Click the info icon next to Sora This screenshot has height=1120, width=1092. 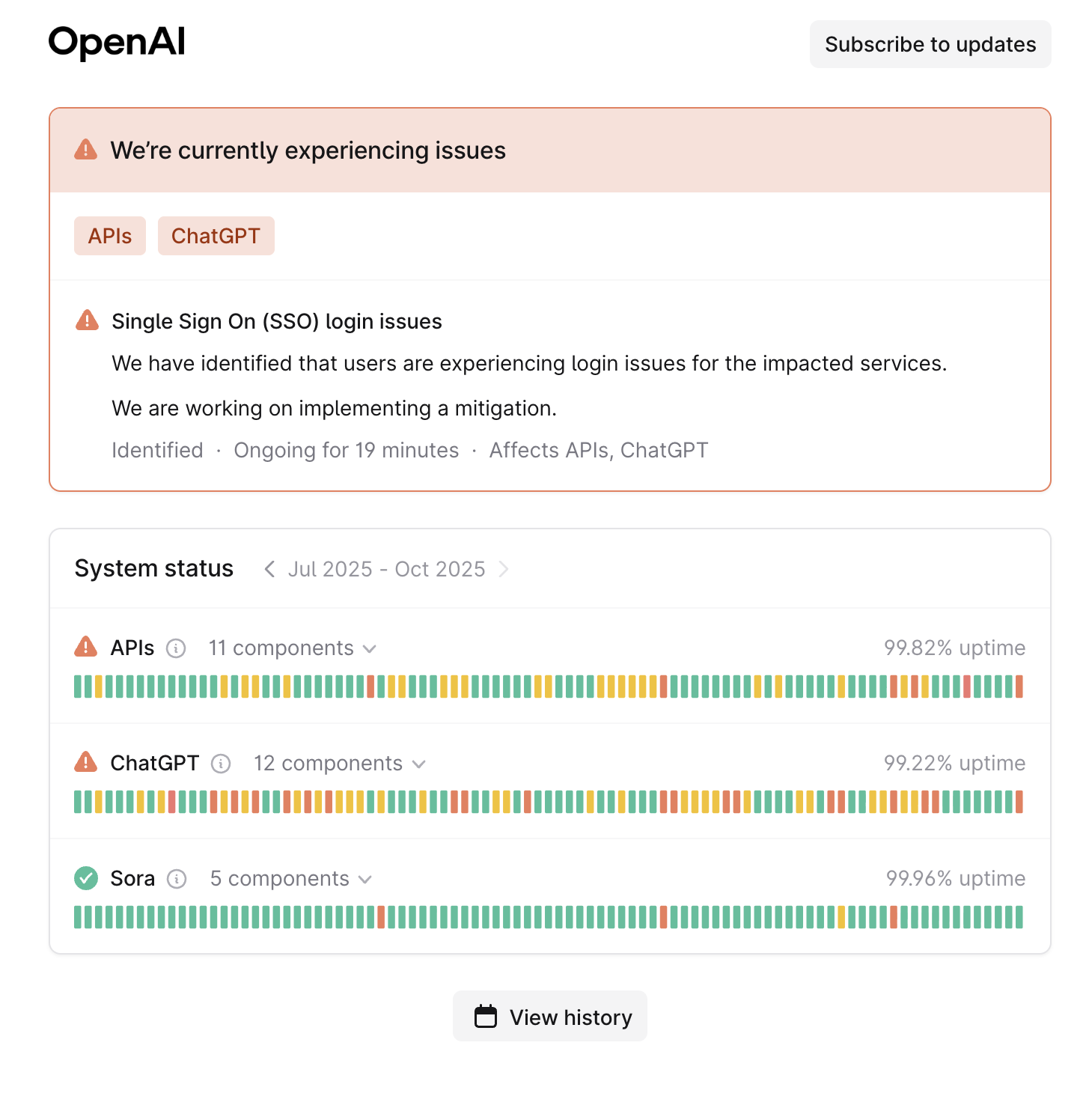(x=177, y=879)
